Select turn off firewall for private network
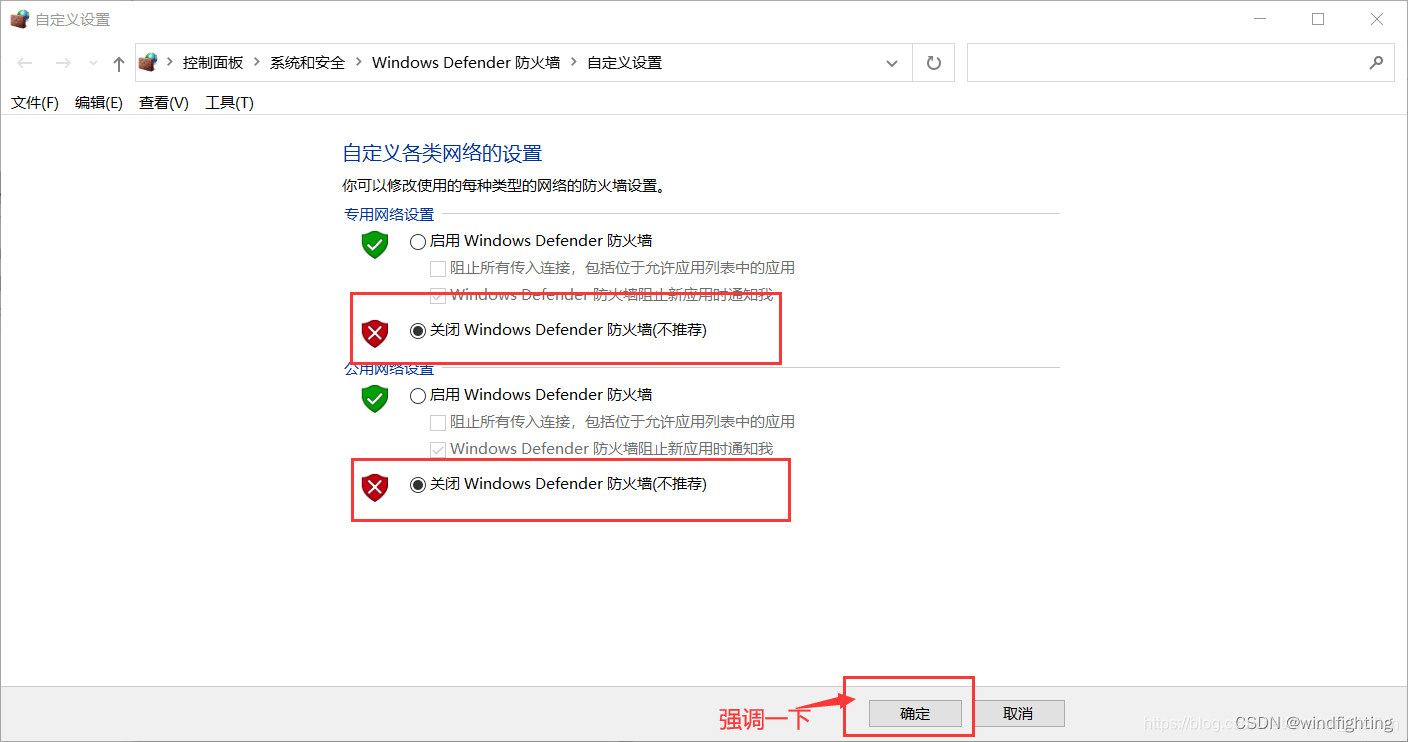Viewport: 1408px width, 742px height. 417,330
